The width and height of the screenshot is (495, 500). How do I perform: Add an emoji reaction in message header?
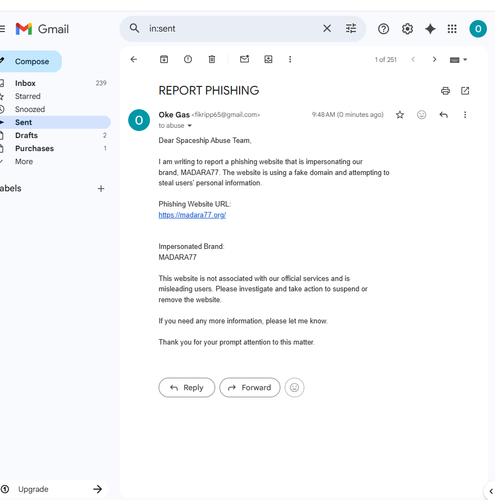422,115
